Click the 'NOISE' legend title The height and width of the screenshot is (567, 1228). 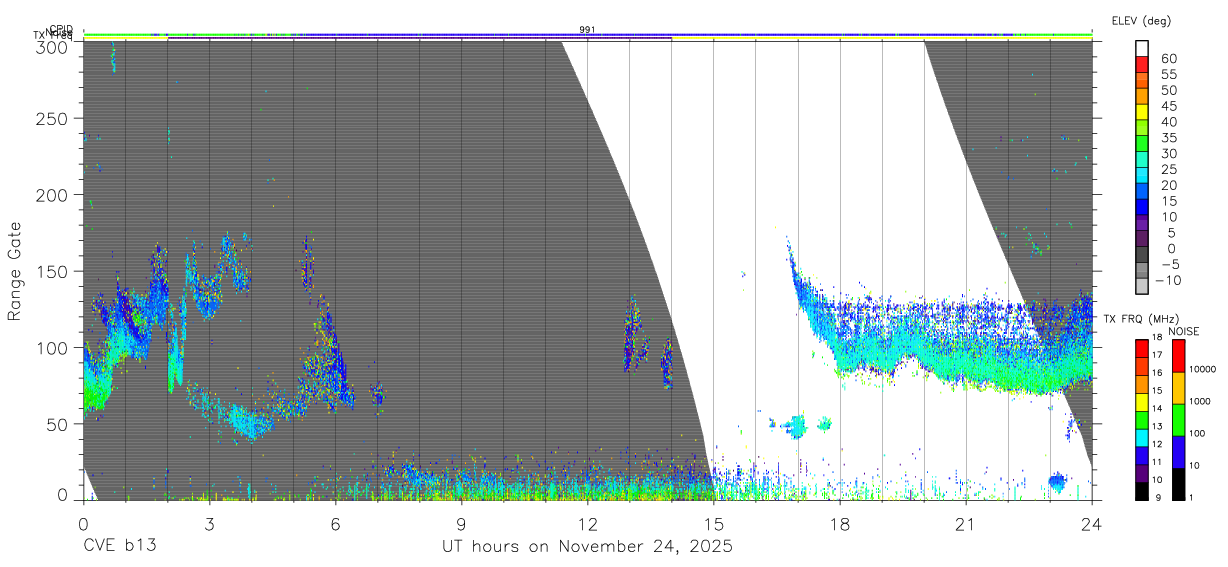(1184, 331)
